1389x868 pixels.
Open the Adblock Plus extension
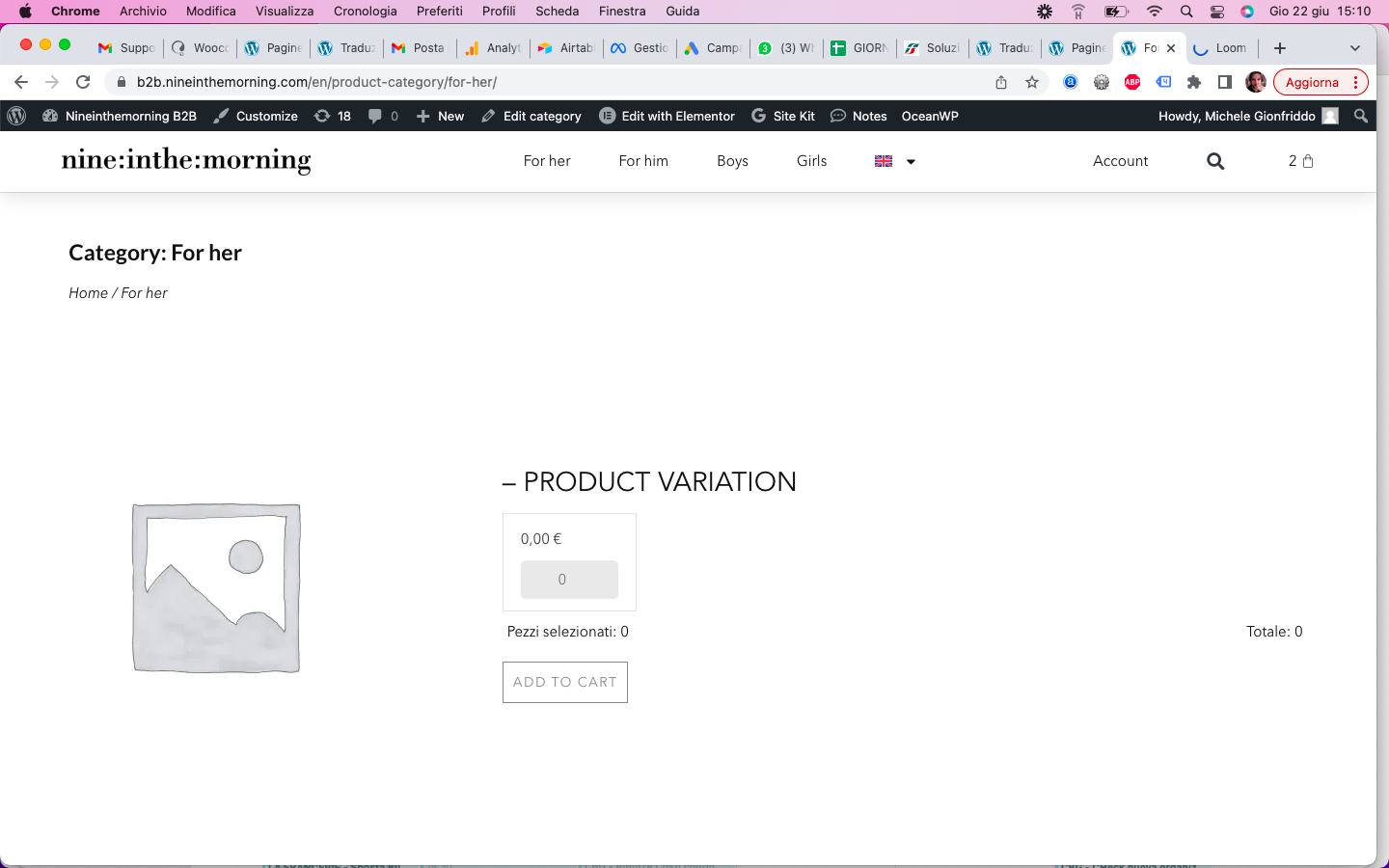point(1132,82)
